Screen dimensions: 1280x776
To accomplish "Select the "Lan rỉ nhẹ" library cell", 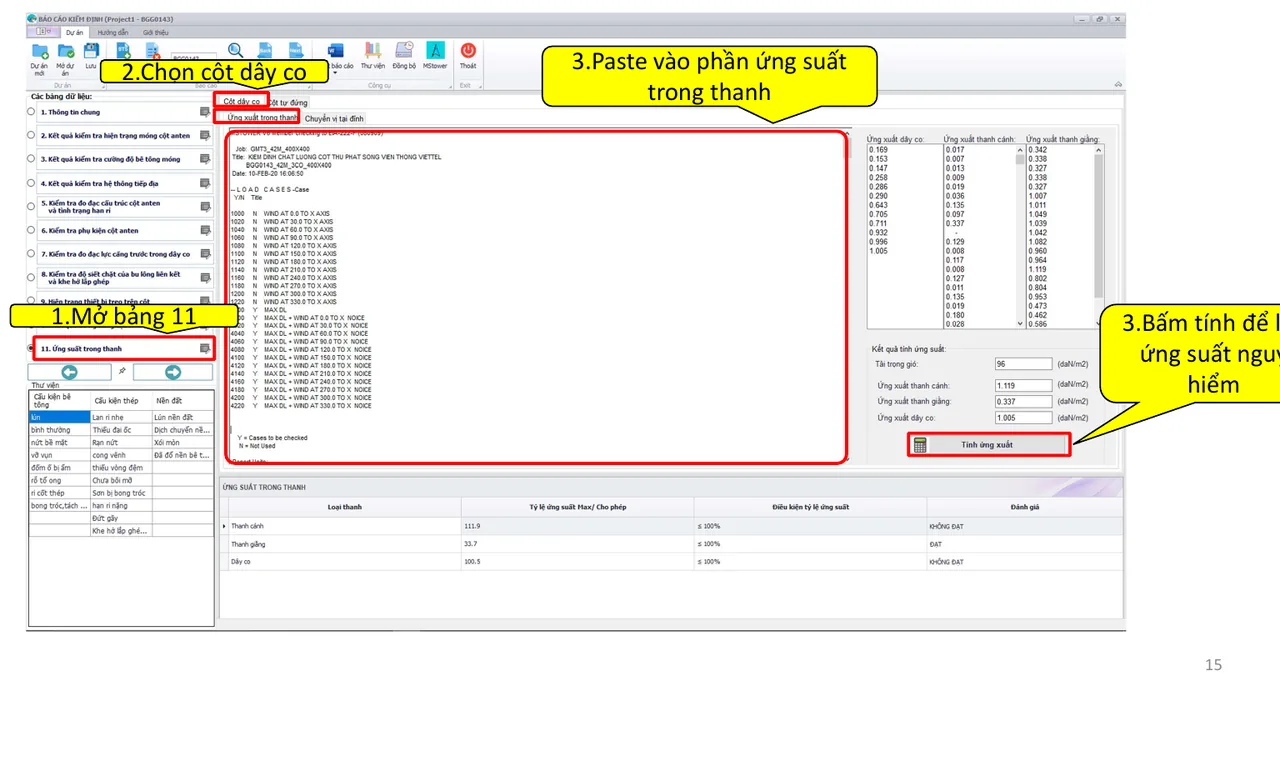I will pyautogui.click(x=120, y=416).
